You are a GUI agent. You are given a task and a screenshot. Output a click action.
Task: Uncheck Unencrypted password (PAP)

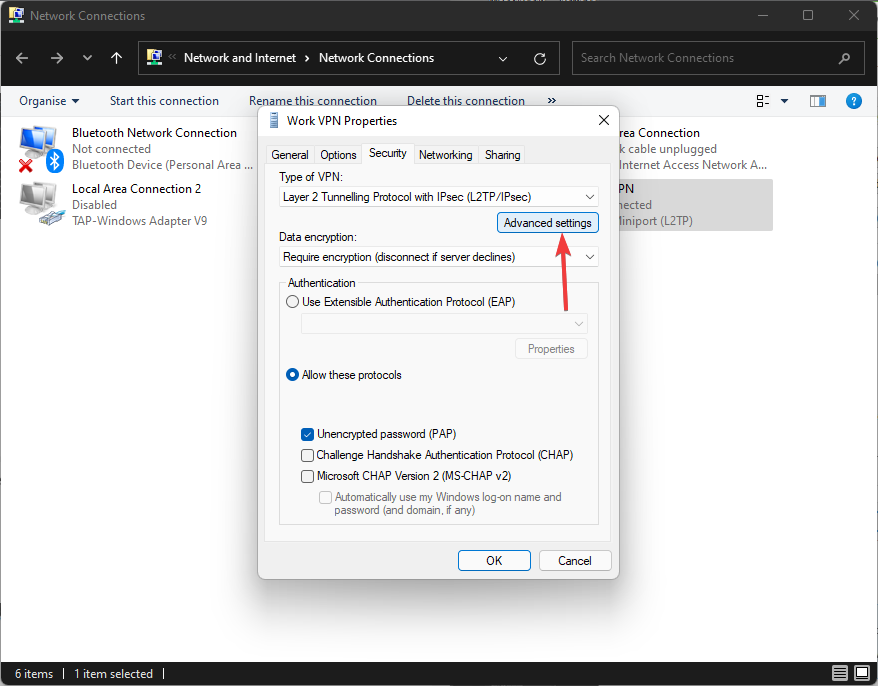point(308,435)
